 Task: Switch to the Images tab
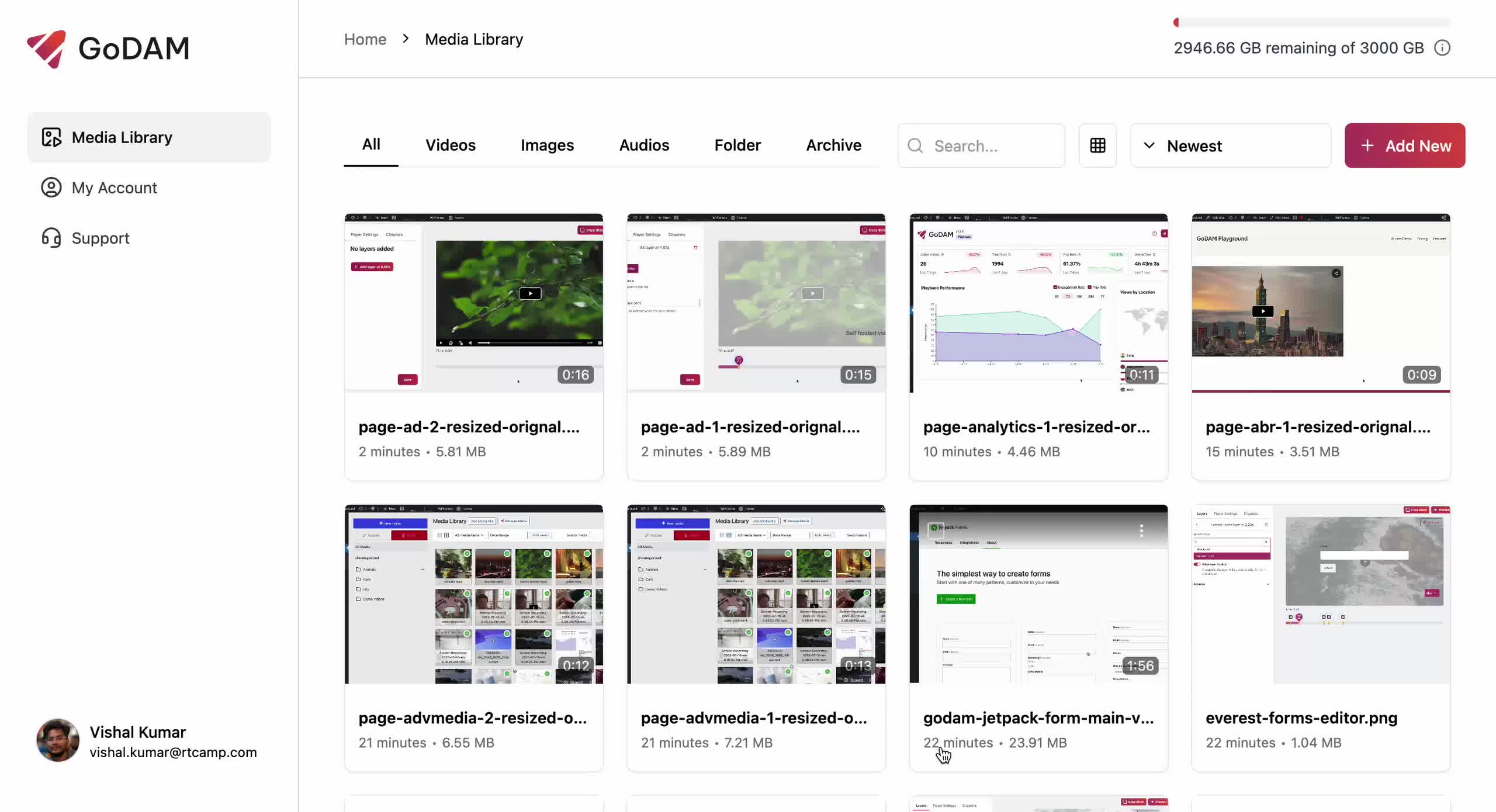547,145
